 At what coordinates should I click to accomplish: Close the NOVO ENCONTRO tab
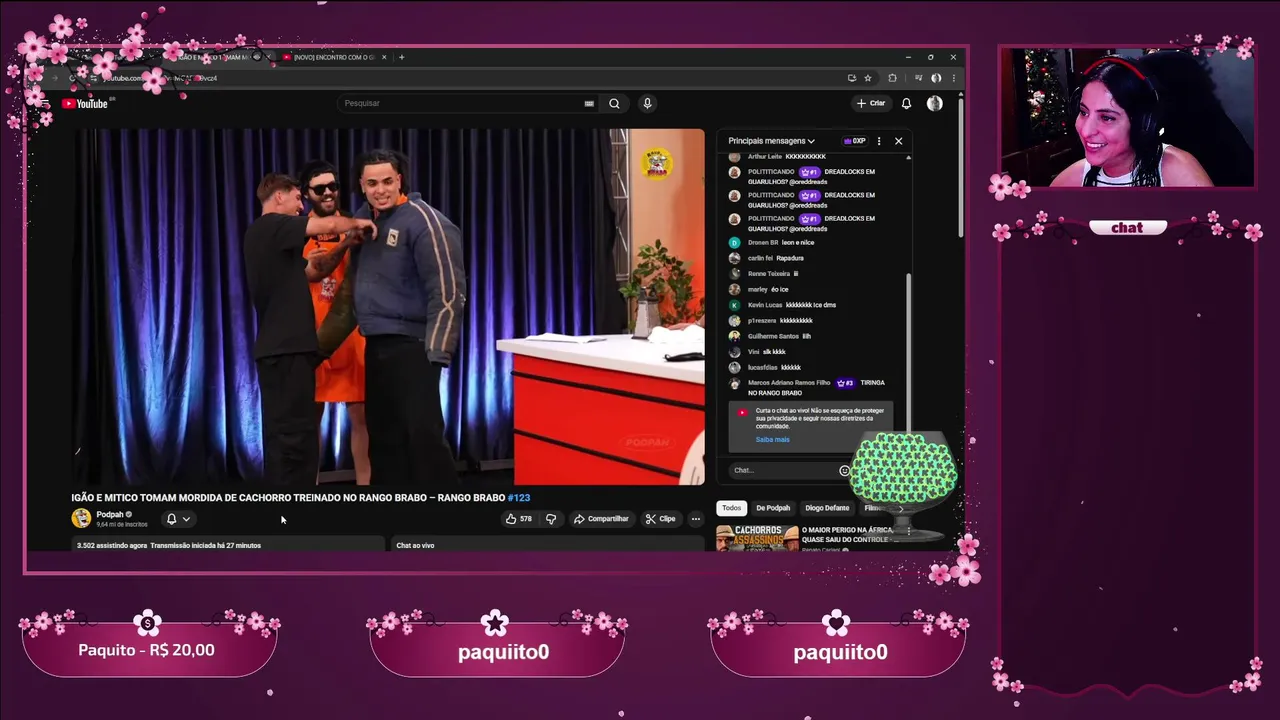385,57
